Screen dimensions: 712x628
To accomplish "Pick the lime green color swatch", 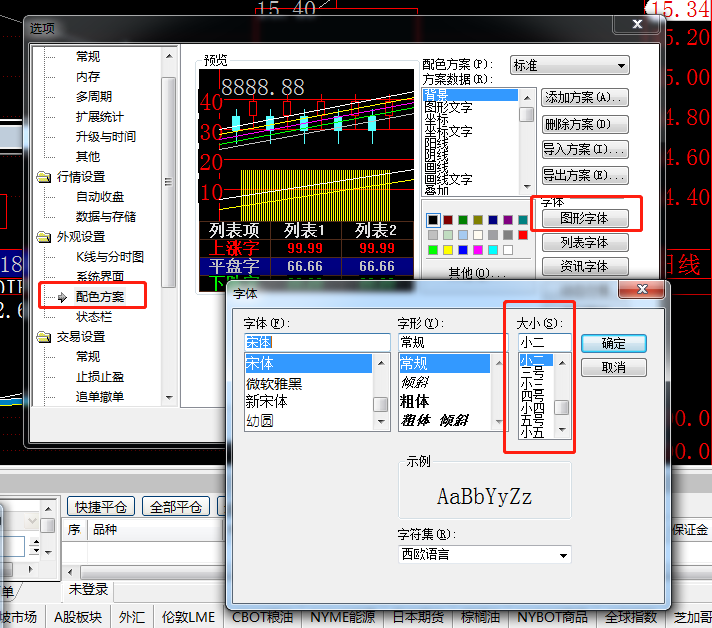I will tap(433, 250).
